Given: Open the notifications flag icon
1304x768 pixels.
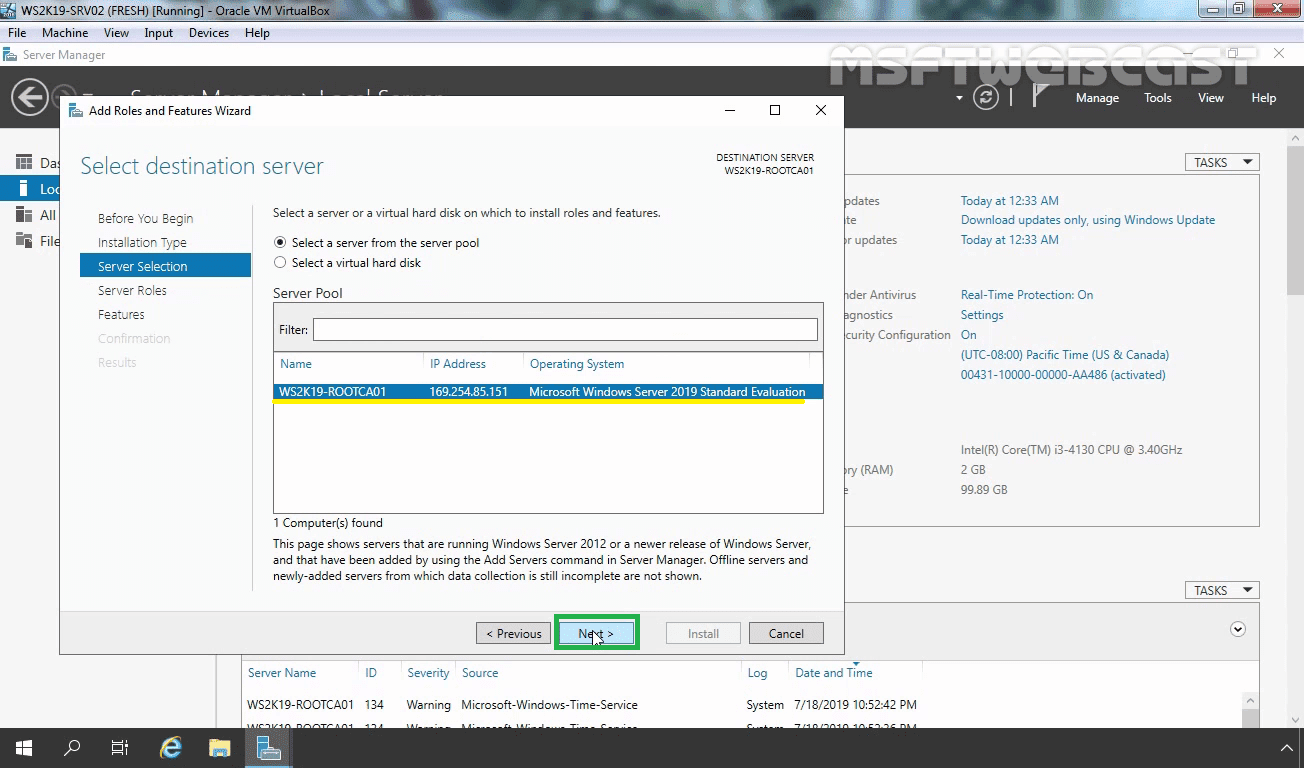Looking at the screenshot, I should (x=1040, y=96).
